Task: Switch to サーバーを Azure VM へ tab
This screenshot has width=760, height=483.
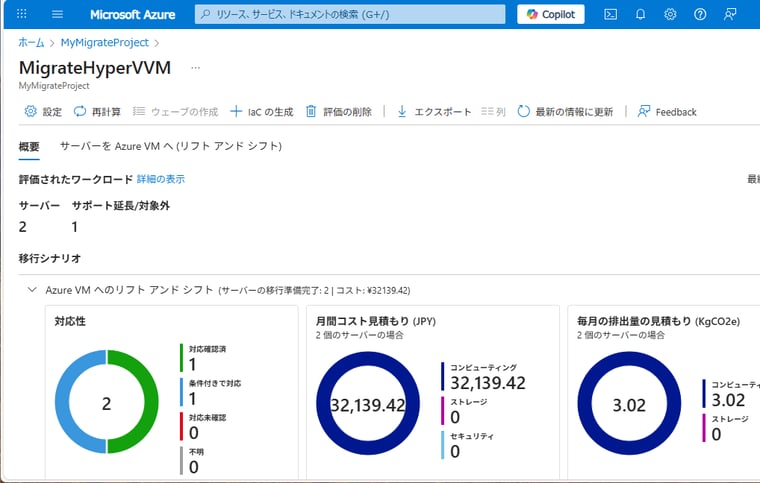Action: click(171, 146)
